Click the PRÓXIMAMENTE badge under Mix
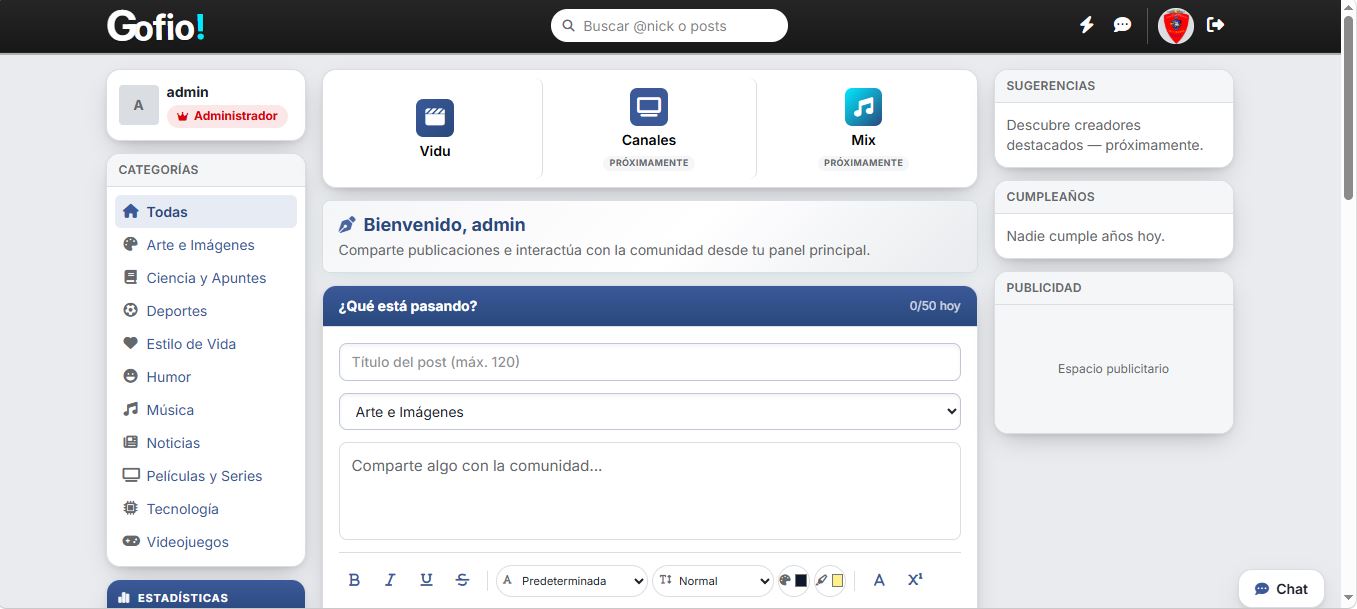The image size is (1357, 609). pyautogui.click(x=863, y=162)
